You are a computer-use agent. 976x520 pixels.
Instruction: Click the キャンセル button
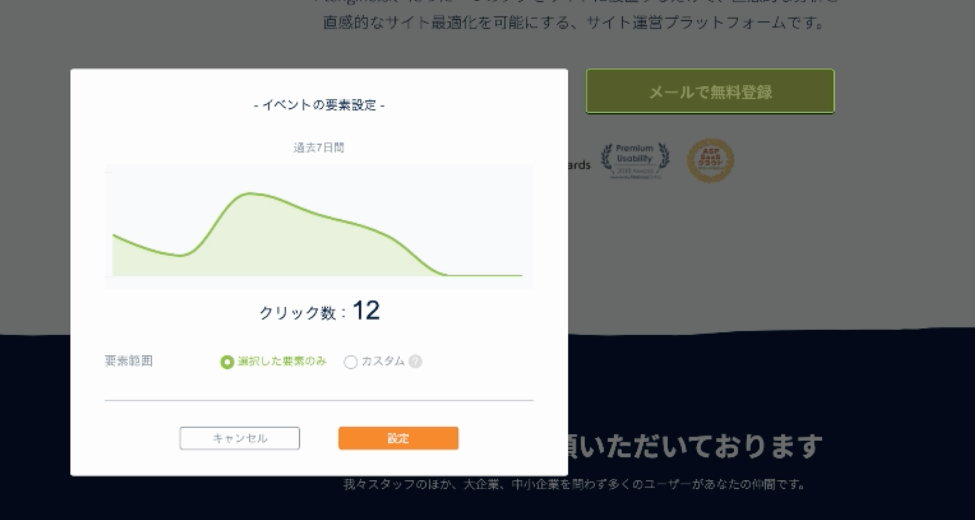240,438
